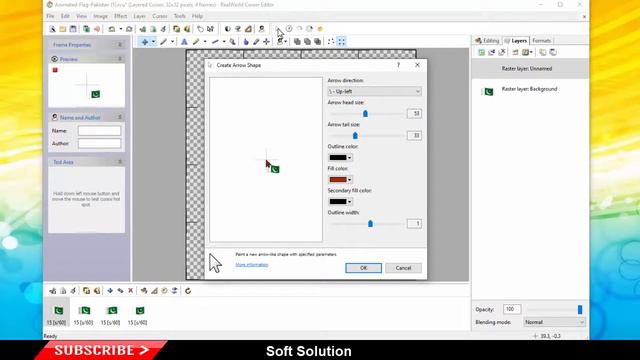Click the Outline width value box
Screen dimensions: 640x360
tap(414, 224)
